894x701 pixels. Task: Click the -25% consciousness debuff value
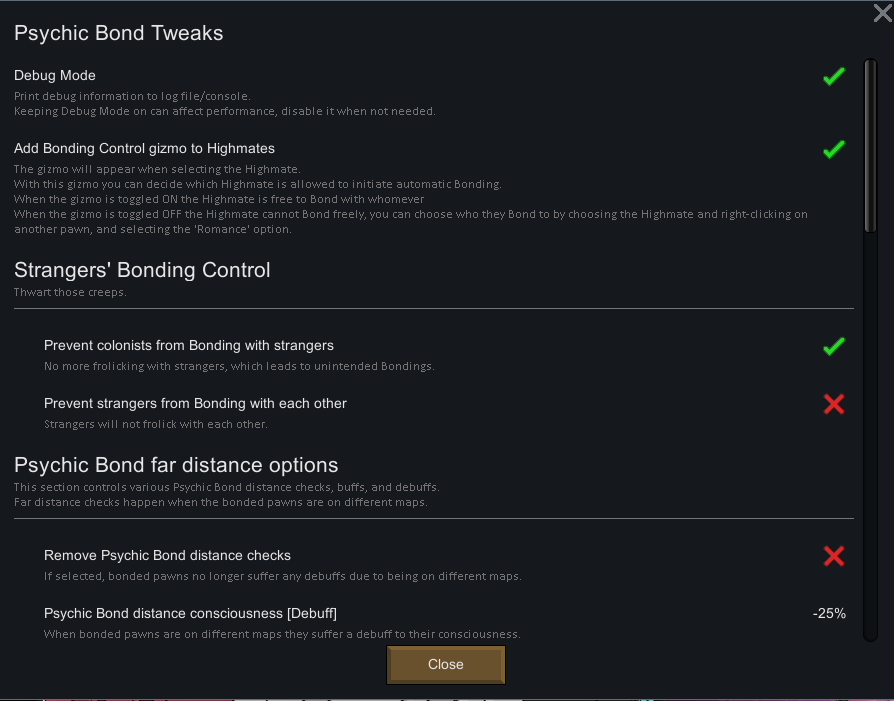pos(829,613)
